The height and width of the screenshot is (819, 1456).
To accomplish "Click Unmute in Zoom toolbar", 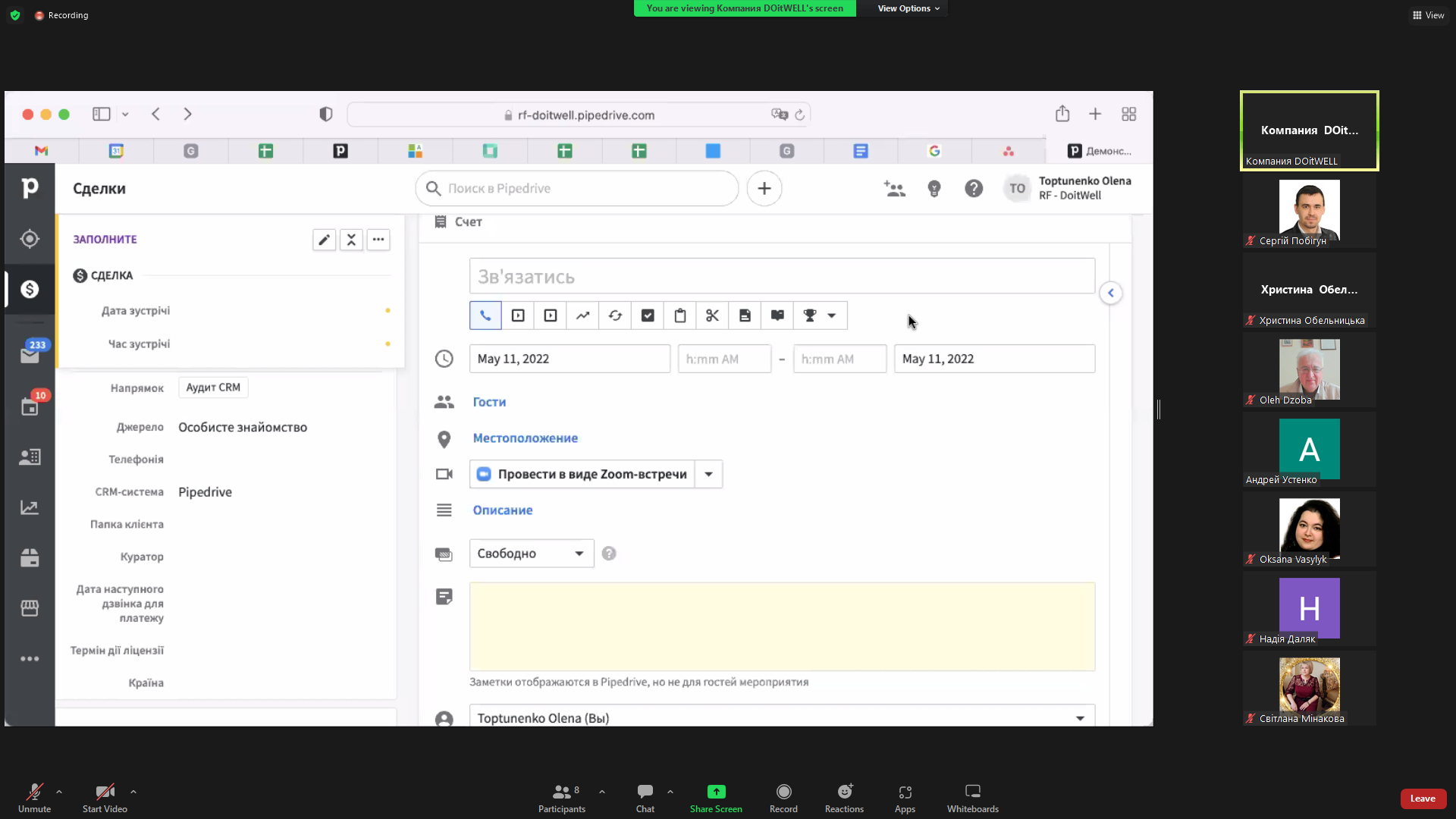I will [34, 798].
